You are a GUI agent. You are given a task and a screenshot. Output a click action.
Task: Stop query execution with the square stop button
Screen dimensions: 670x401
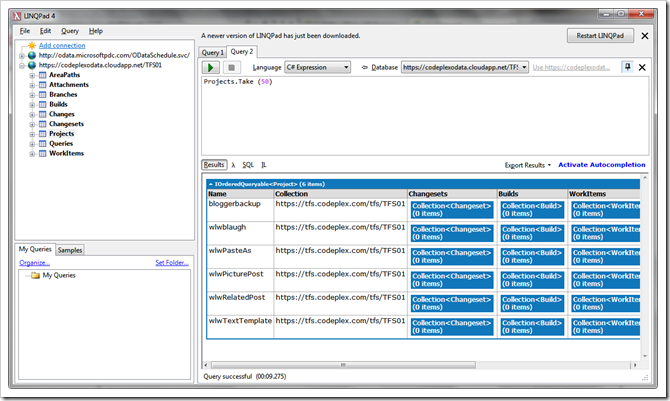(232, 68)
